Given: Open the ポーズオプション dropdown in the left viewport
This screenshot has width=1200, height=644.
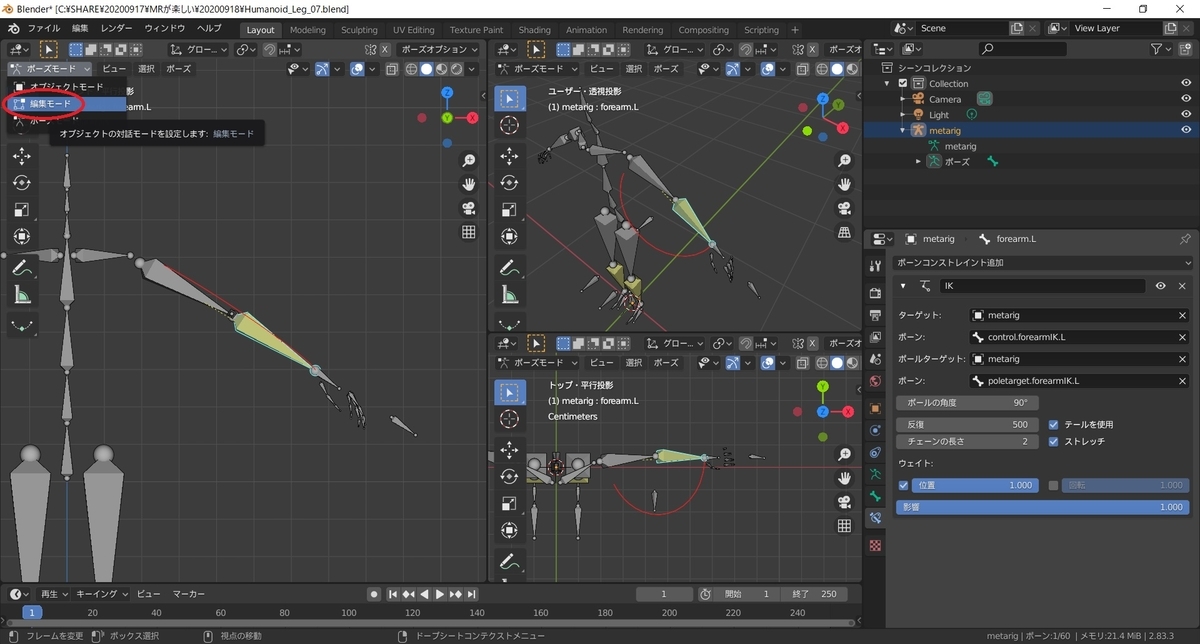Looking at the screenshot, I should pos(439,49).
